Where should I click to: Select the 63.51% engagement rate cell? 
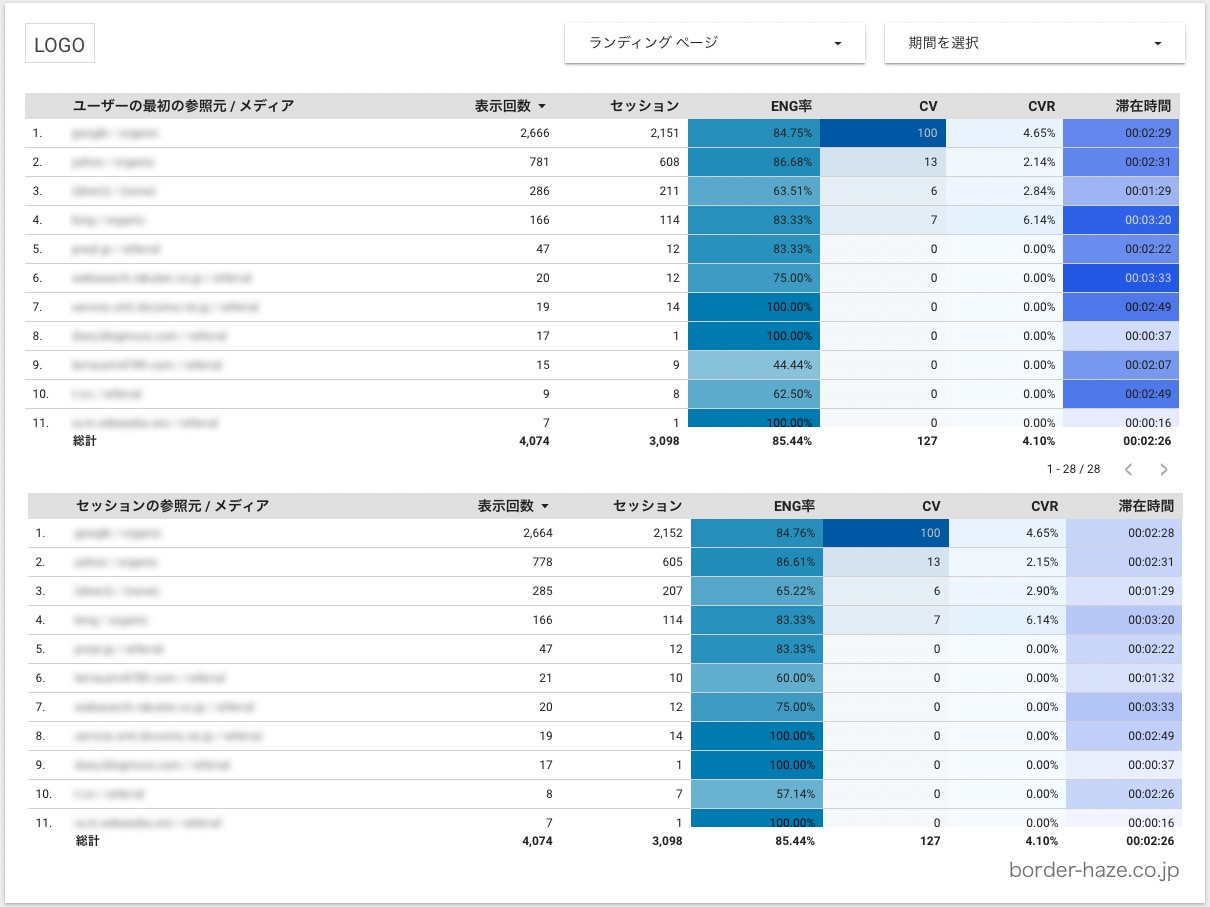[754, 191]
